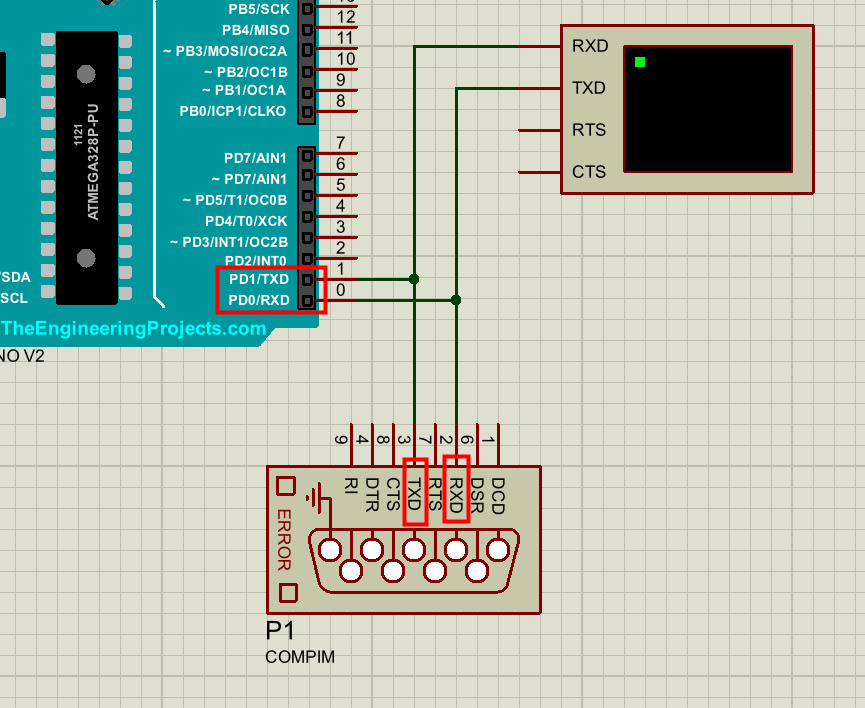Viewport: 865px width, 708px height.
Task: Click the CTS pin of the Virtual Terminal
Action: click(x=588, y=172)
